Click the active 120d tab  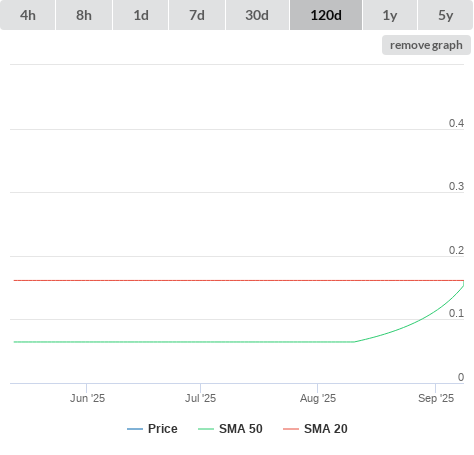[x=326, y=15]
